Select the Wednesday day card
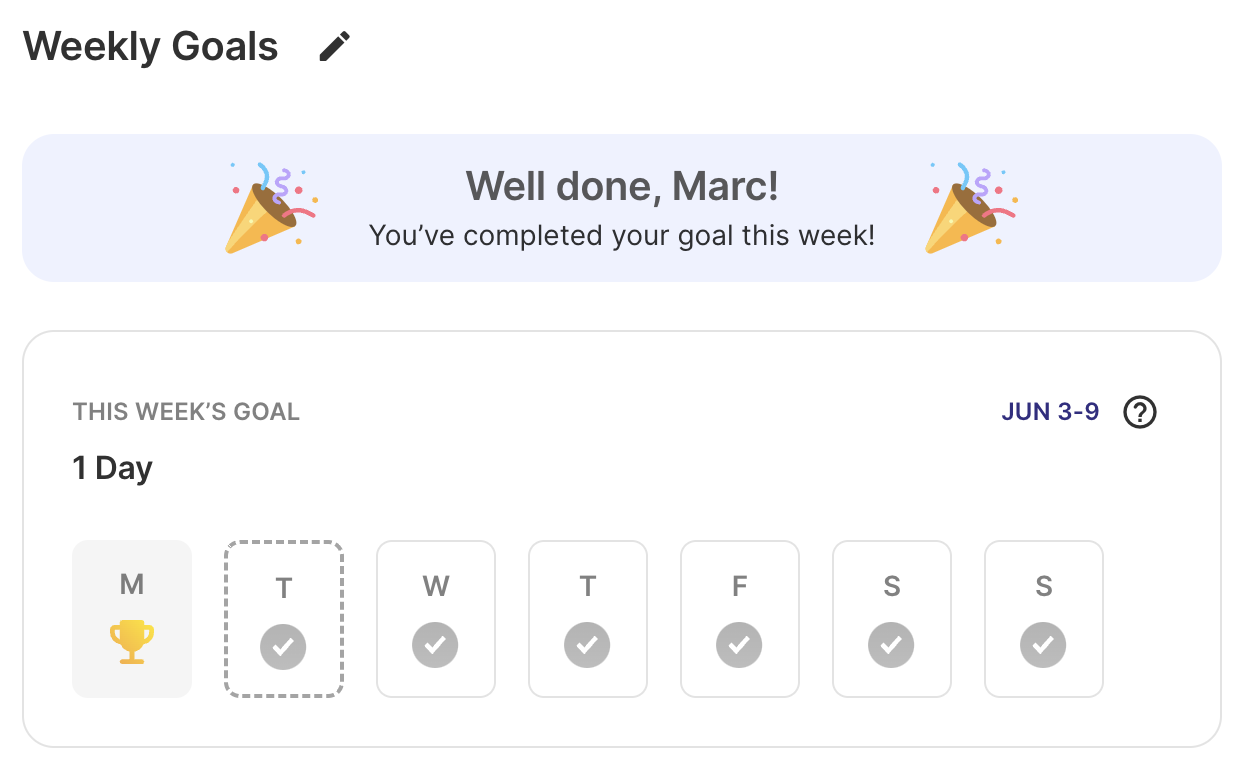The width and height of the screenshot is (1244, 770). (436, 619)
